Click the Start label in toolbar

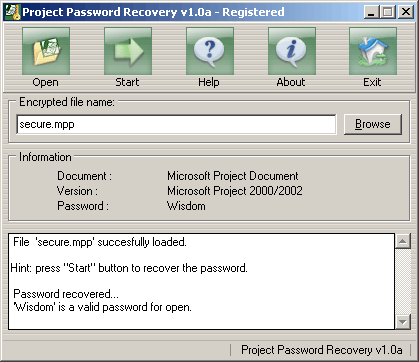click(127, 82)
